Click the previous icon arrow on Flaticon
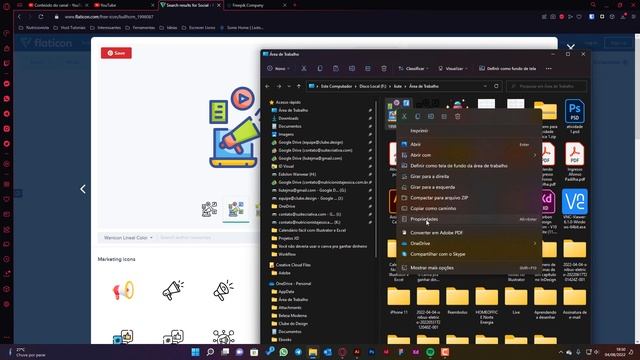This screenshot has width=640, height=360. (x=83, y=189)
